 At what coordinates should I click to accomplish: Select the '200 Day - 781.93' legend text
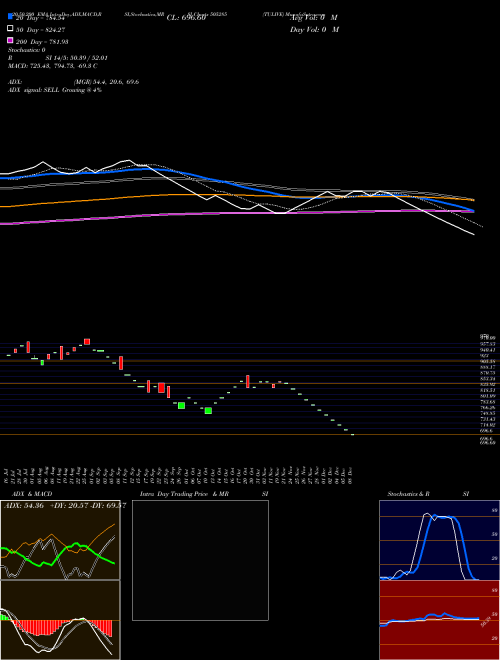[x=42, y=42]
